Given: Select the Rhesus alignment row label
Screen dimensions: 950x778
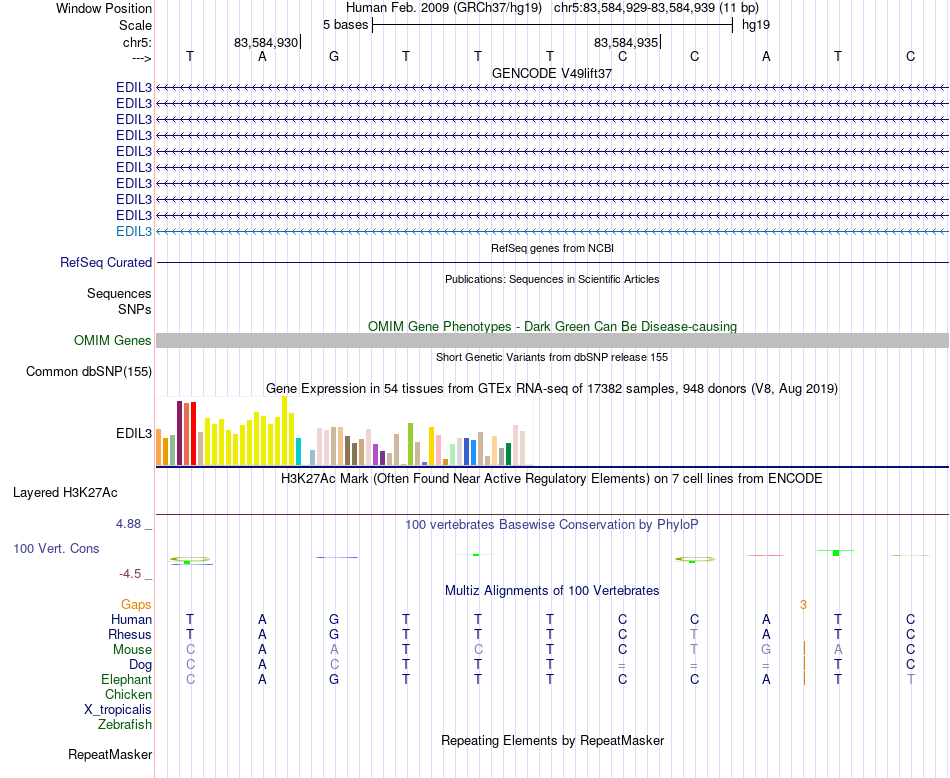Looking at the screenshot, I should 130,634.
